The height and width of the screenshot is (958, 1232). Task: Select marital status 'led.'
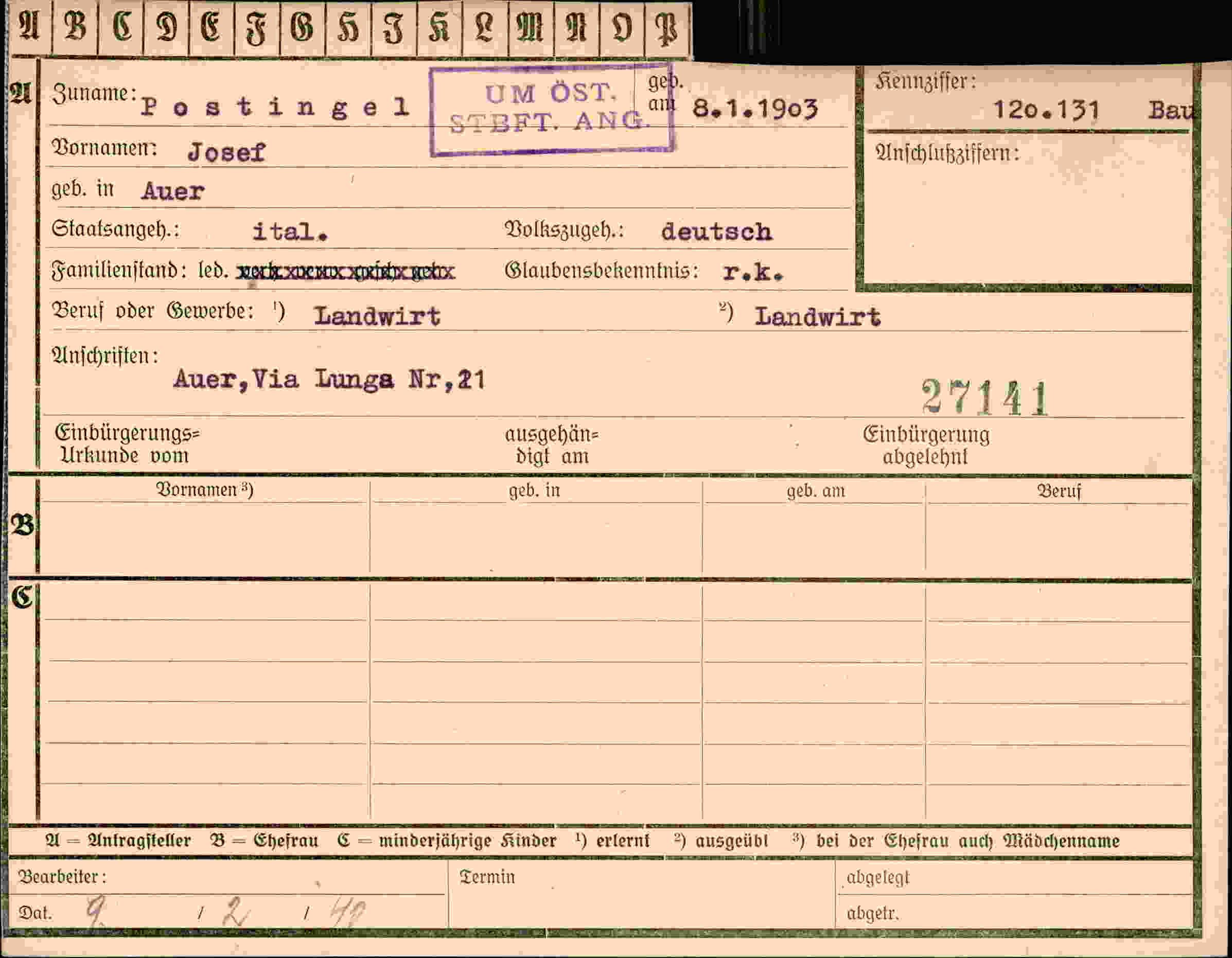tap(213, 271)
